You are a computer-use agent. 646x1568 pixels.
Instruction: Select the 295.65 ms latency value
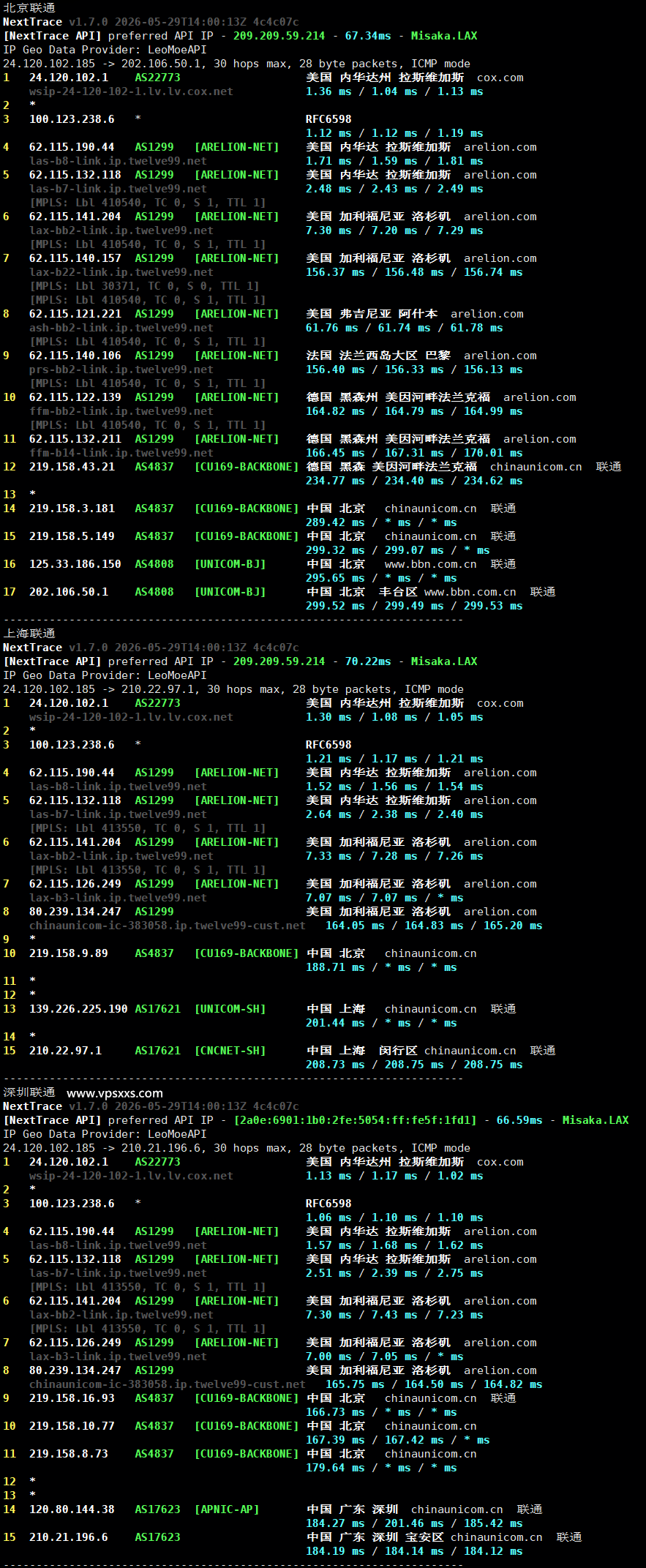pyautogui.click(x=335, y=578)
